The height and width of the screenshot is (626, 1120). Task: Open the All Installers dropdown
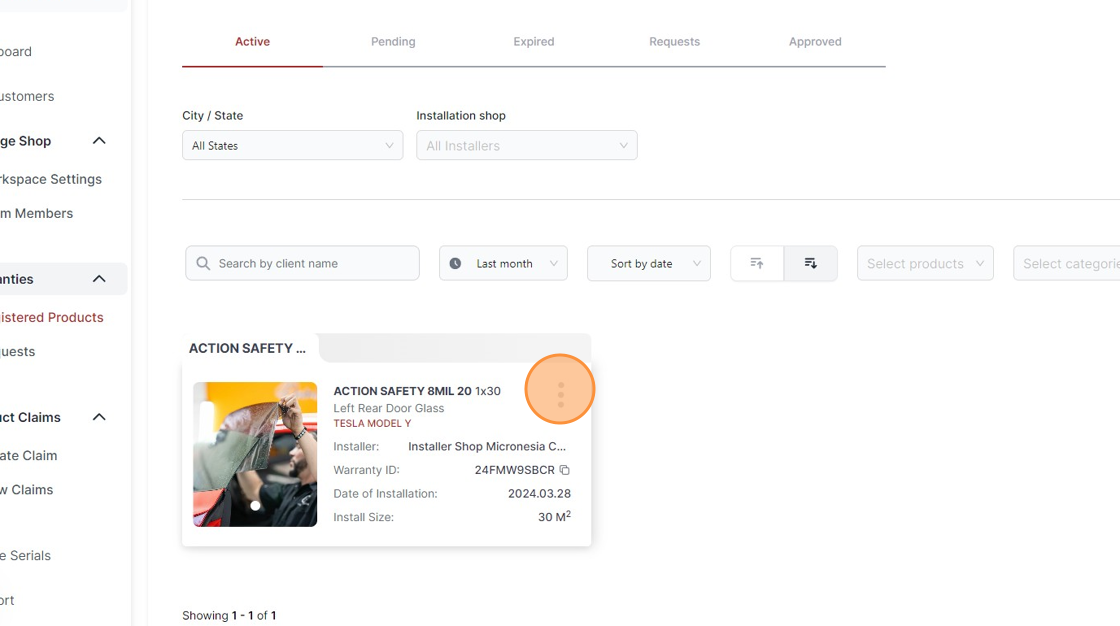[527, 145]
